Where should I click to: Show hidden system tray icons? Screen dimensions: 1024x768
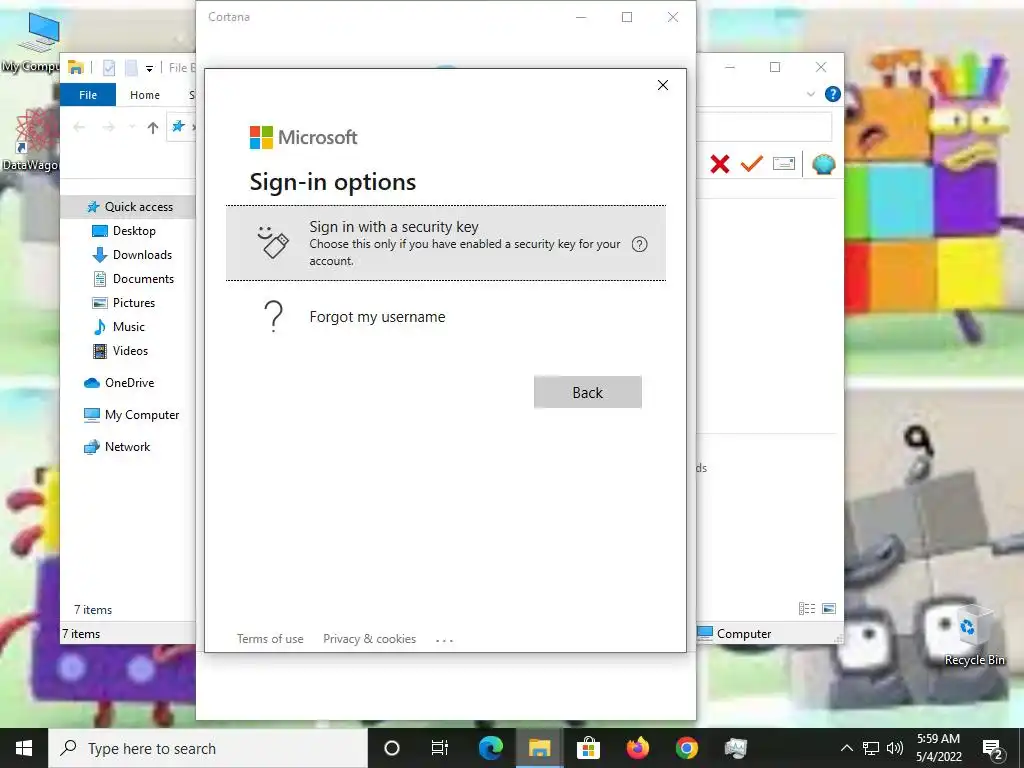[x=846, y=748]
